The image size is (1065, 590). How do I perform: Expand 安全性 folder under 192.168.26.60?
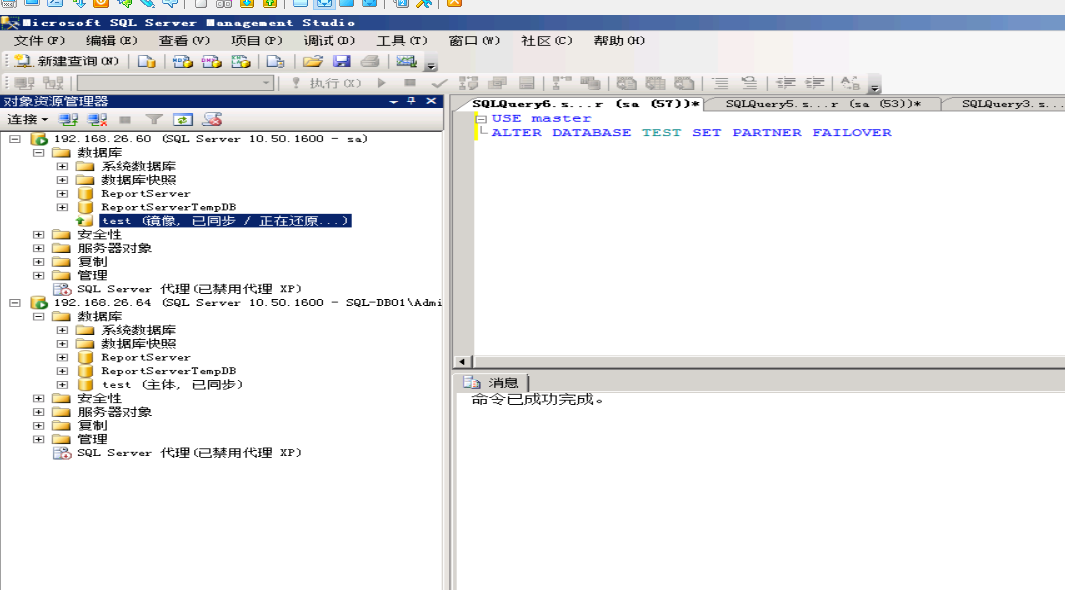click(x=39, y=234)
